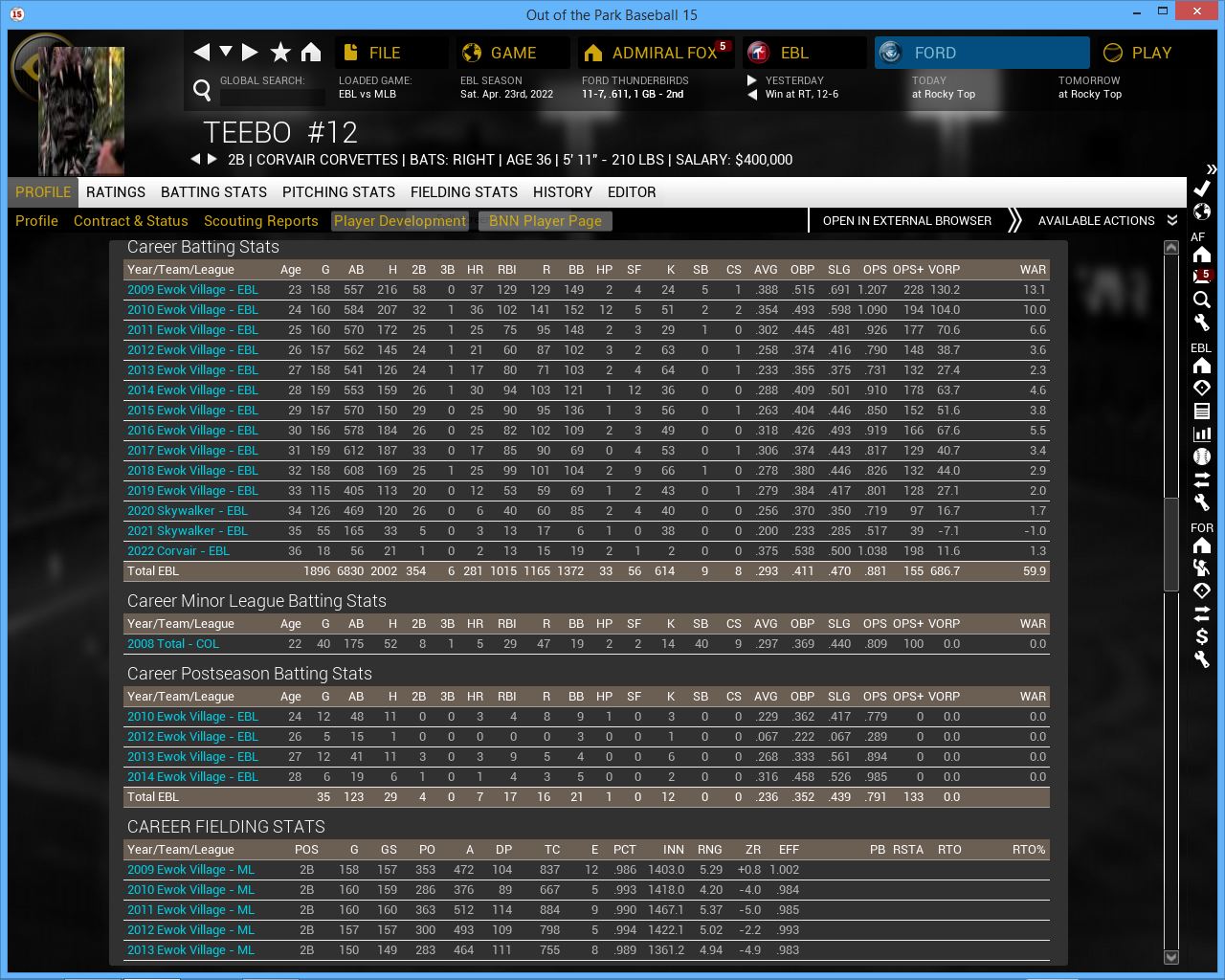Click the Global Search input field

(x=273, y=97)
